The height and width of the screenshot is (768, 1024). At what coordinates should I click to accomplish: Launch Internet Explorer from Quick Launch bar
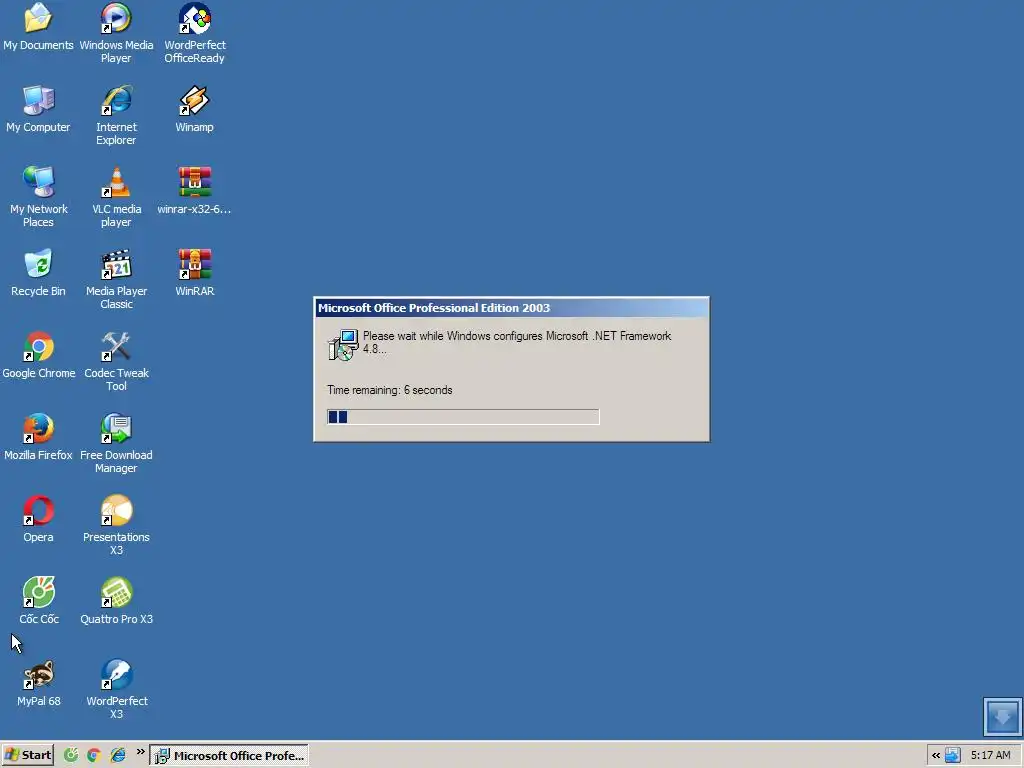(118, 755)
